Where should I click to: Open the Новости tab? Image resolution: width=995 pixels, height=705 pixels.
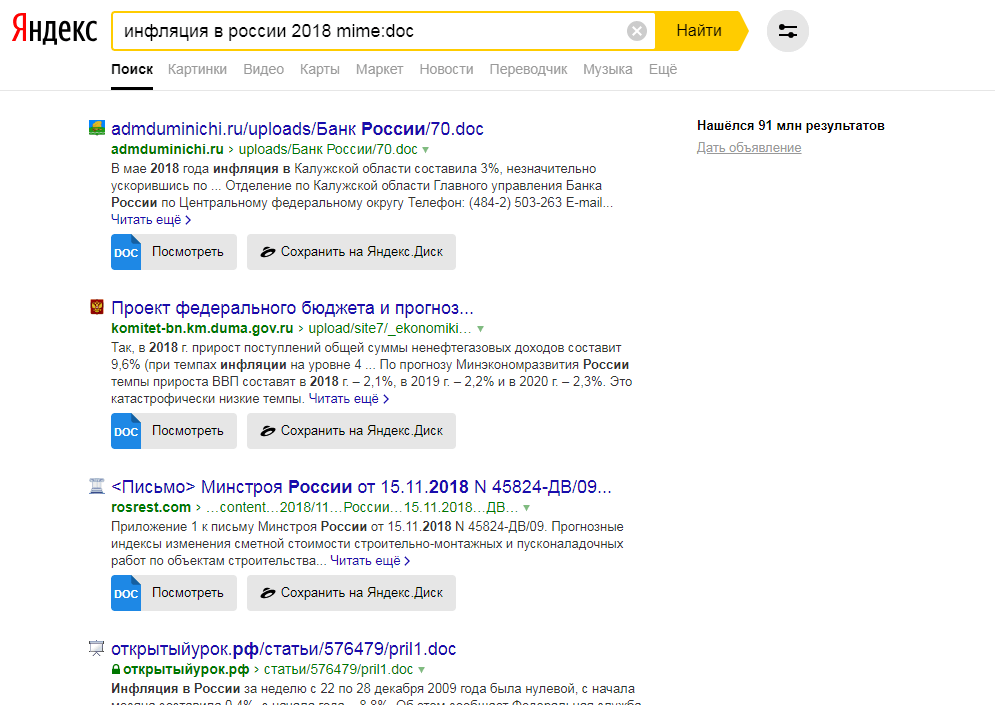pyautogui.click(x=446, y=69)
